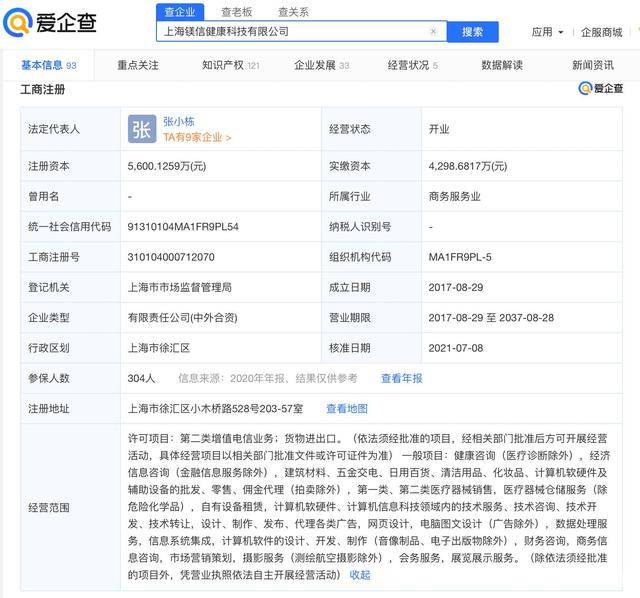The height and width of the screenshot is (598, 640).
Task: Select registration number 310104000712070
Action: [x=171, y=257]
